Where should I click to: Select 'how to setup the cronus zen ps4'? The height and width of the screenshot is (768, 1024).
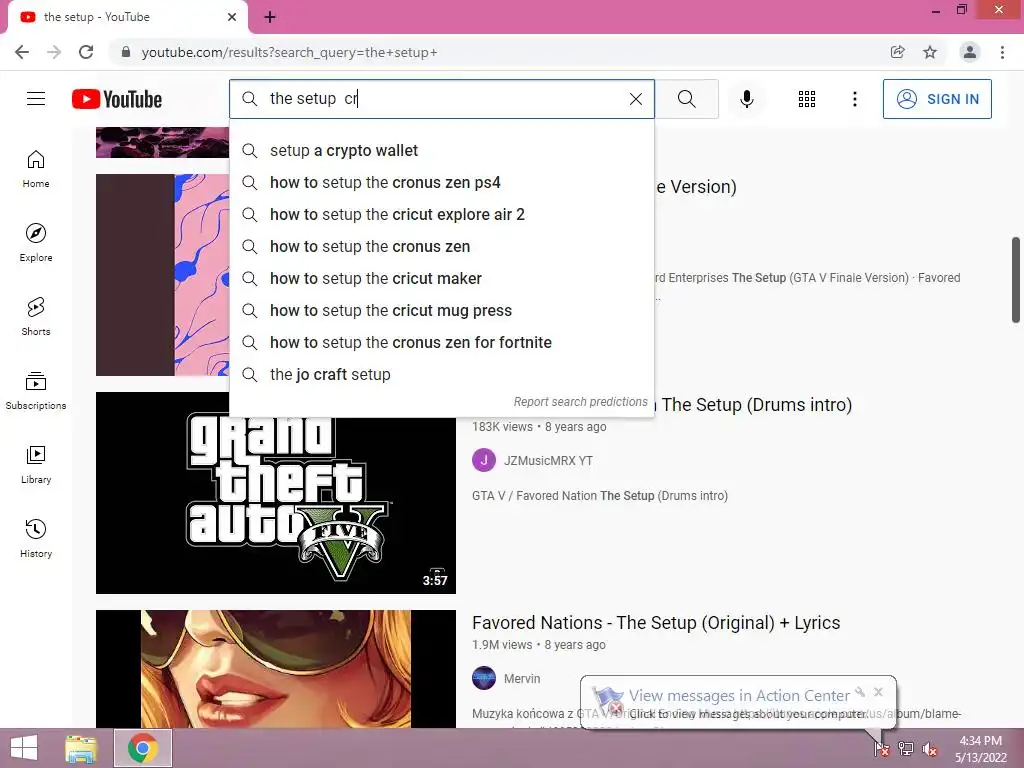click(441, 182)
